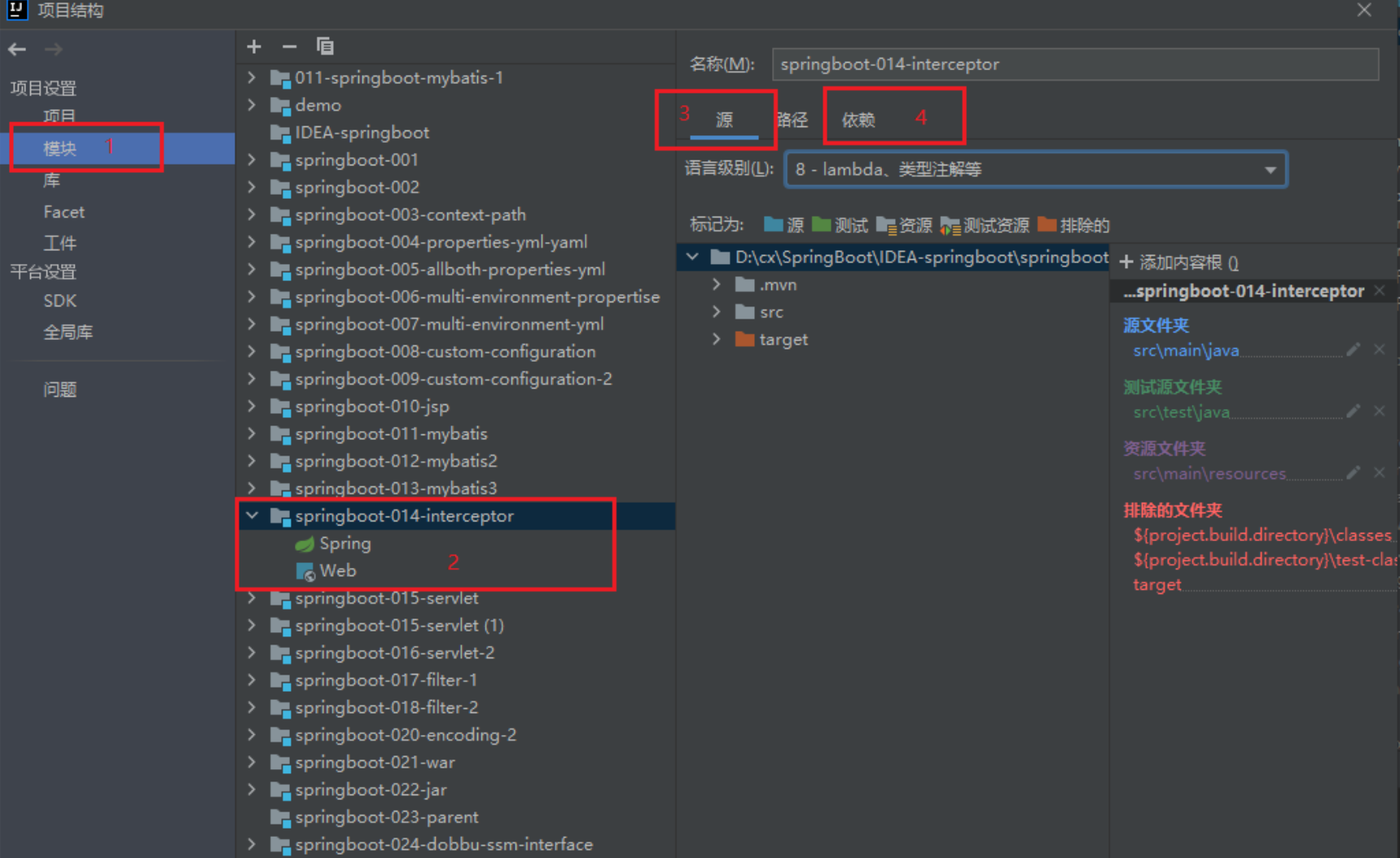Expand the springboot-024-dobbu-ssm-interface module
The image size is (1400, 858).
(252, 845)
